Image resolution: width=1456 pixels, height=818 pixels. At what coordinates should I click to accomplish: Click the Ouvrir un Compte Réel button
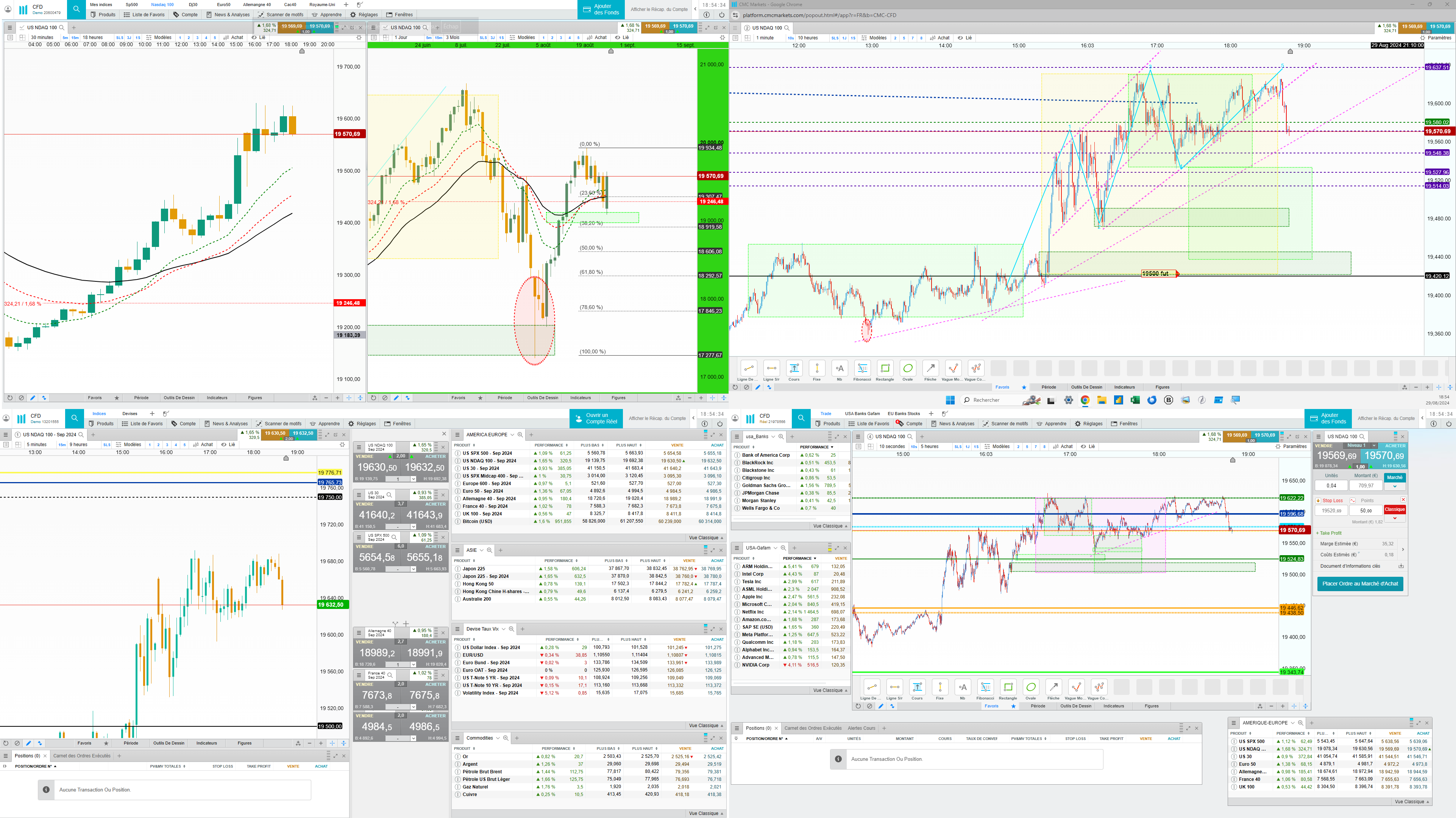pos(596,418)
